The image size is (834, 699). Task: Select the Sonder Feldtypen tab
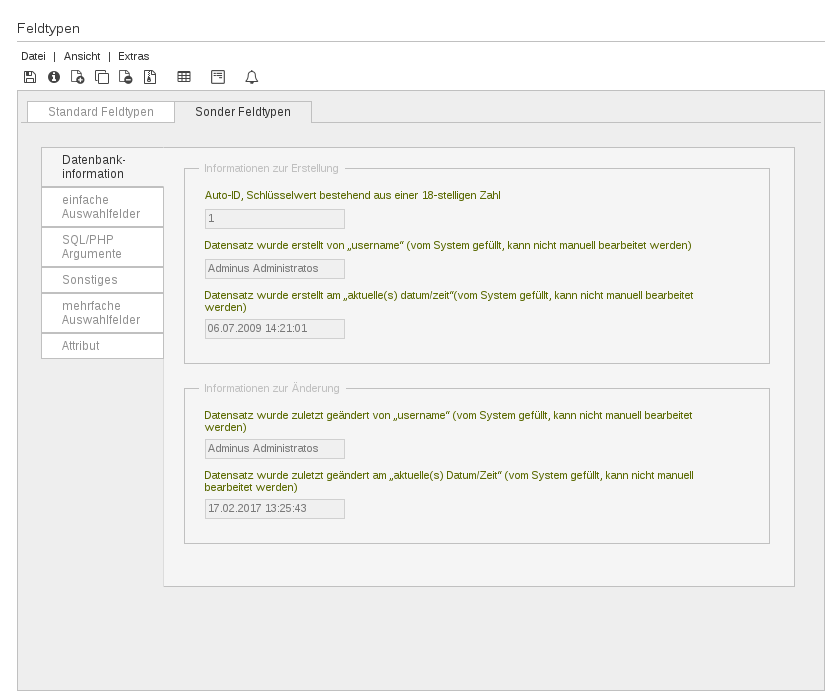coord(243,112)
